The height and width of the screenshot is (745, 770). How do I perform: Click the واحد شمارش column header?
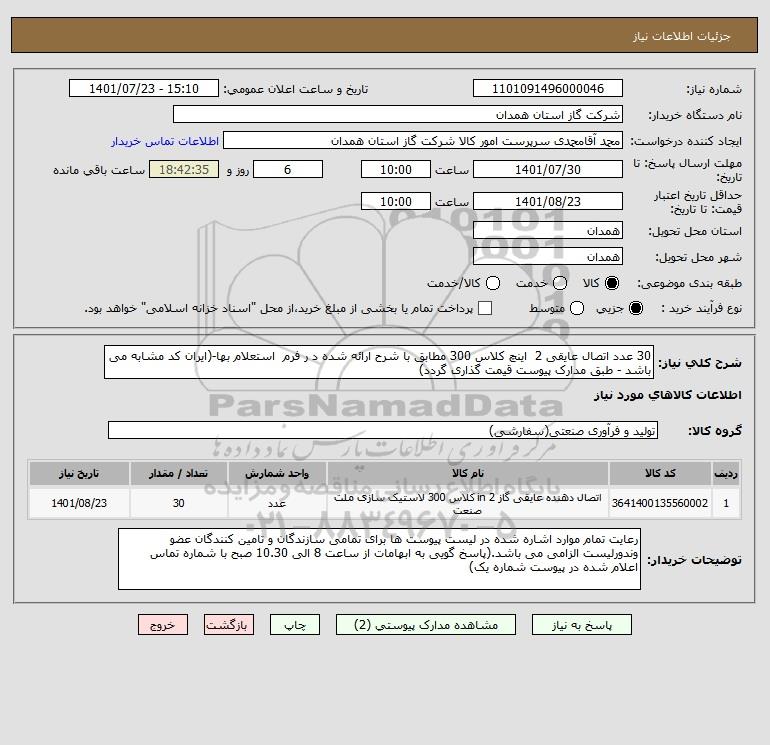277,473
